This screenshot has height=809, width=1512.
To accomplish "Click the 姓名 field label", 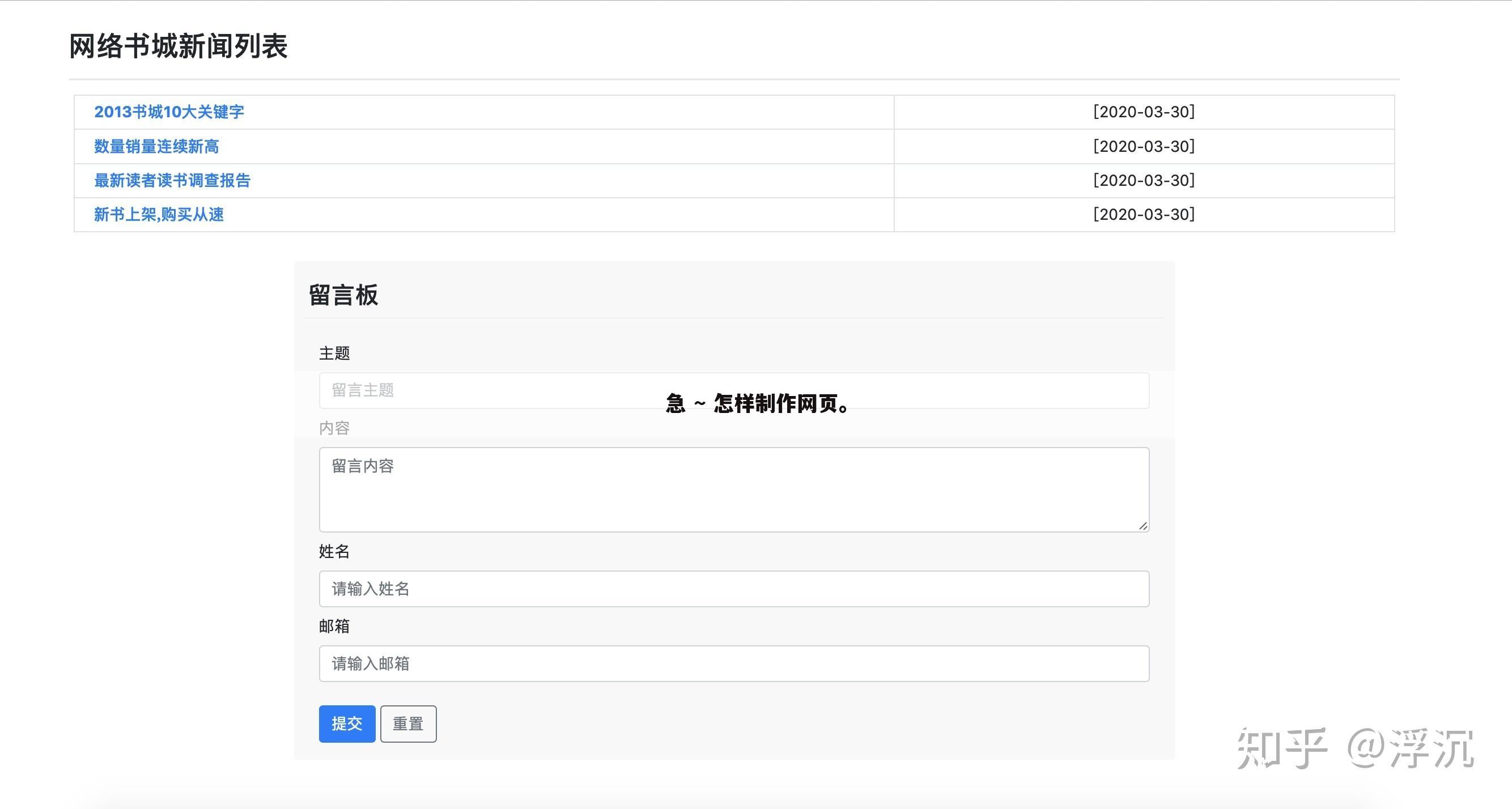I will 334,551.
